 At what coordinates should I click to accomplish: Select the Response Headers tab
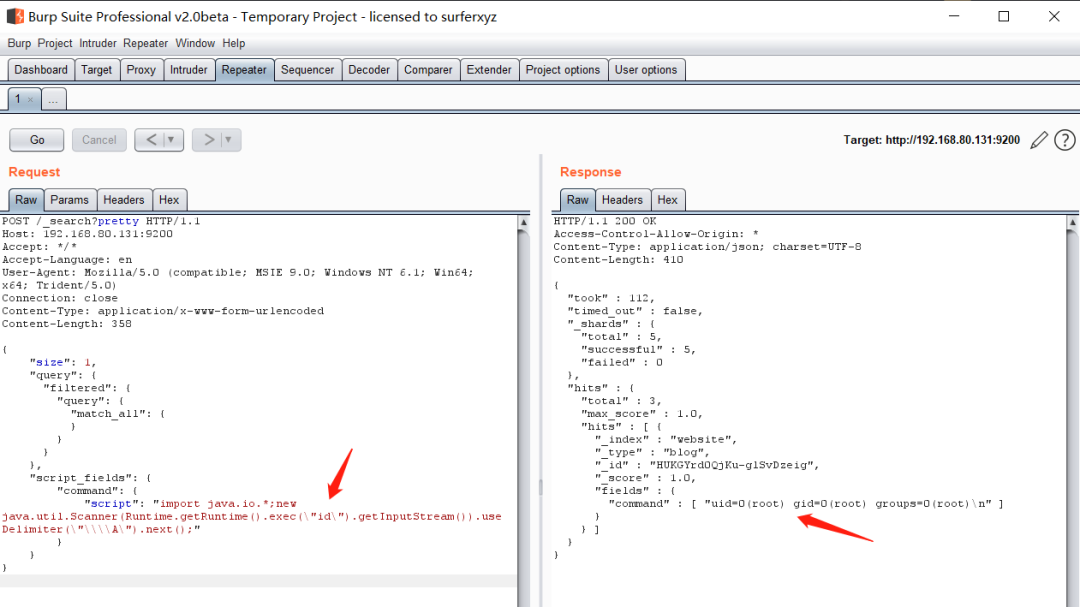tap(622, 200)
